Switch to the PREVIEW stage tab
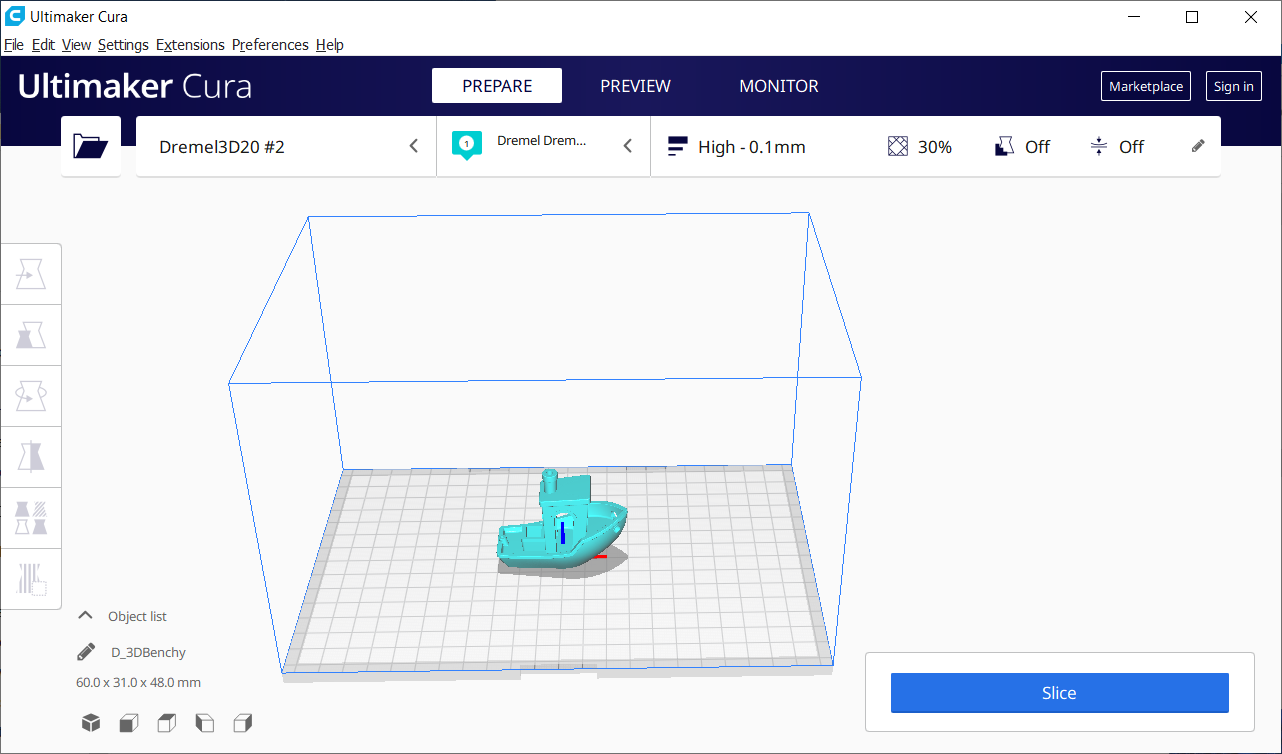This screenshot has height=754, width=1282. coord(635,86)
